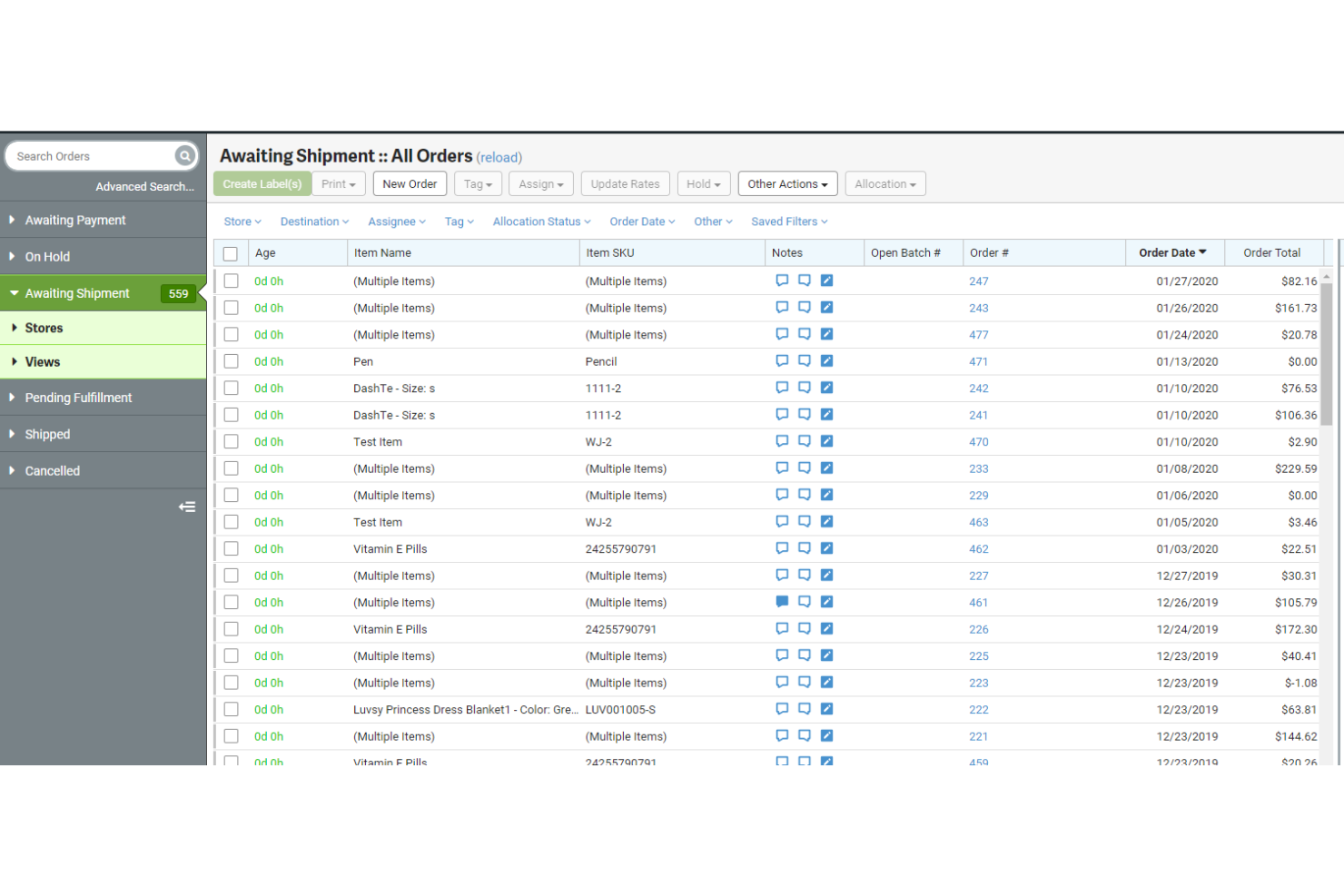The height and width of the screenshot is (896, 1344).
Task: Open the Other Actions dropdown
Action: 787,183
